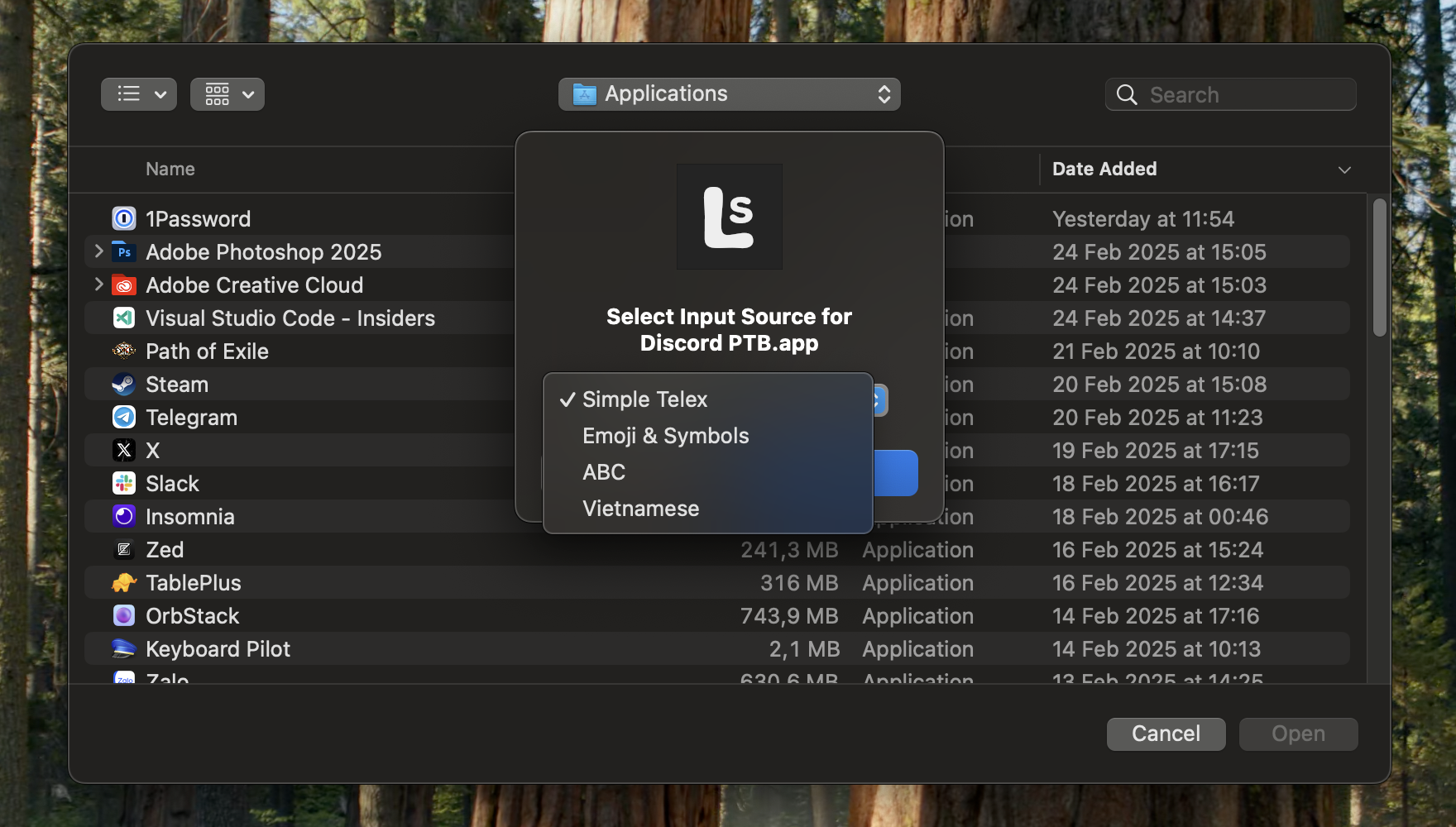Select Visual Studio Code - Insiders name
Image resolution: width=1456 pixels, height=827 pixels.
(x=290, y=318)
